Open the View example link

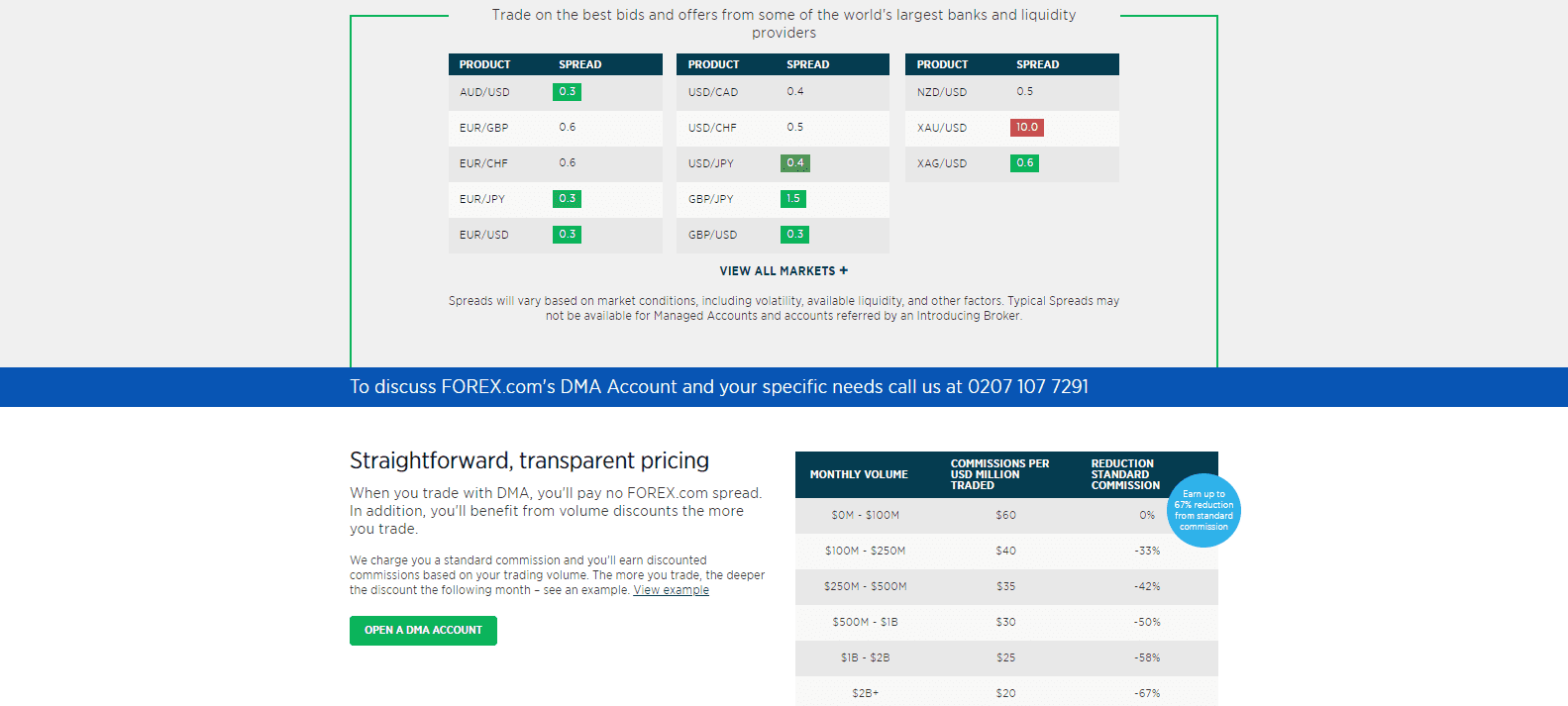pyautogui.click(x=672, y=590)
